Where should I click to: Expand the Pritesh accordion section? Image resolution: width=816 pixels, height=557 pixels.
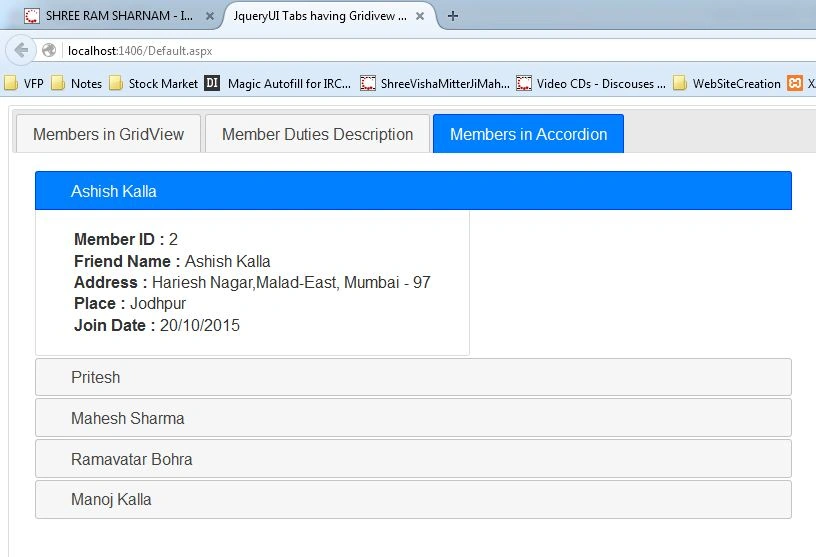(x=413, y=377)
